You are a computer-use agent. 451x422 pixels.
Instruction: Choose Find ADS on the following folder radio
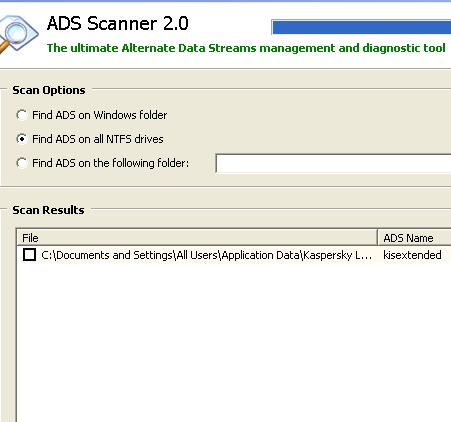coord(22,163)
